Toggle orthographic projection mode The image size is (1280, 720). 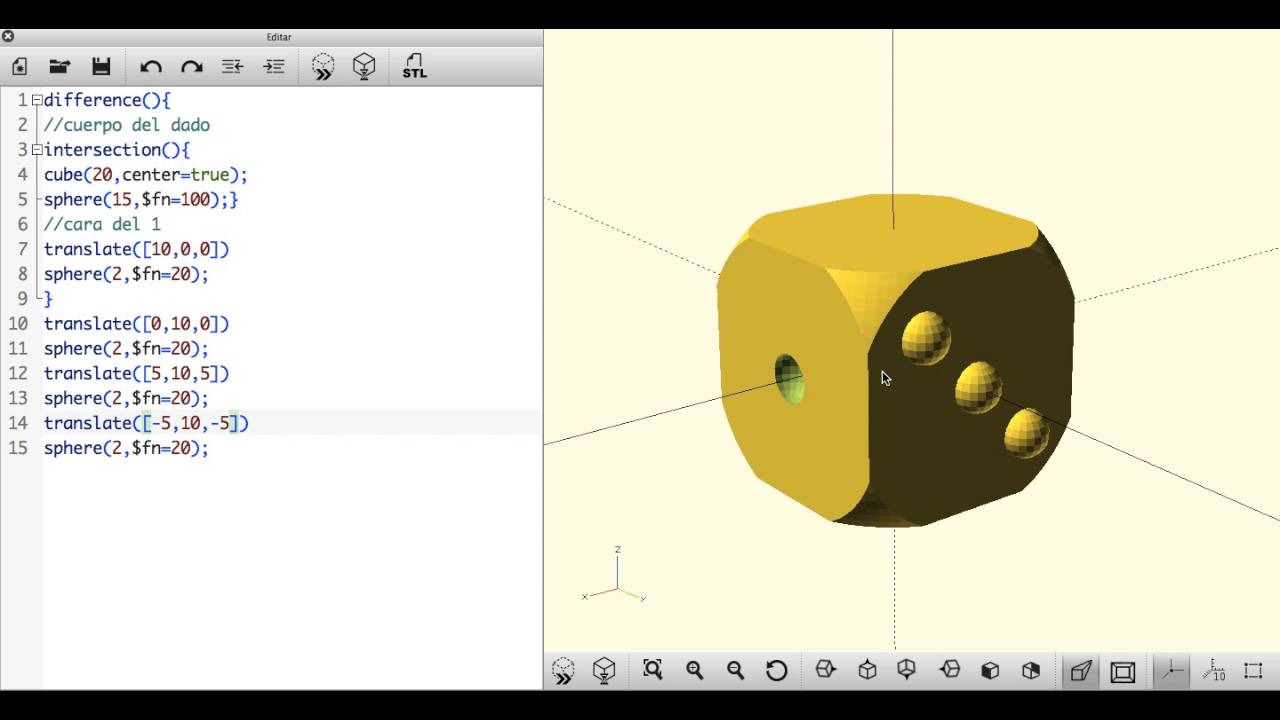[1123, 671]
